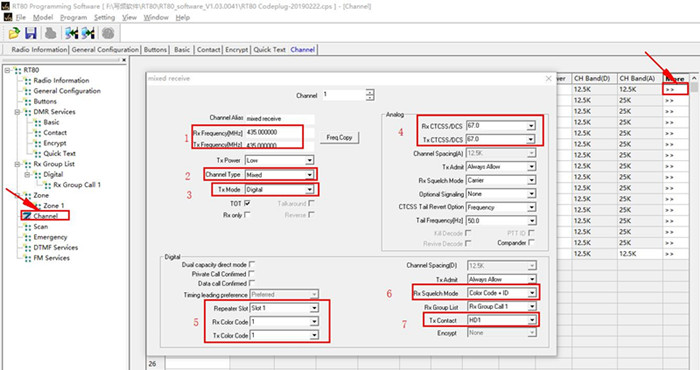
Task: Click the blue floppy save icon
Action: click(30, 33)
